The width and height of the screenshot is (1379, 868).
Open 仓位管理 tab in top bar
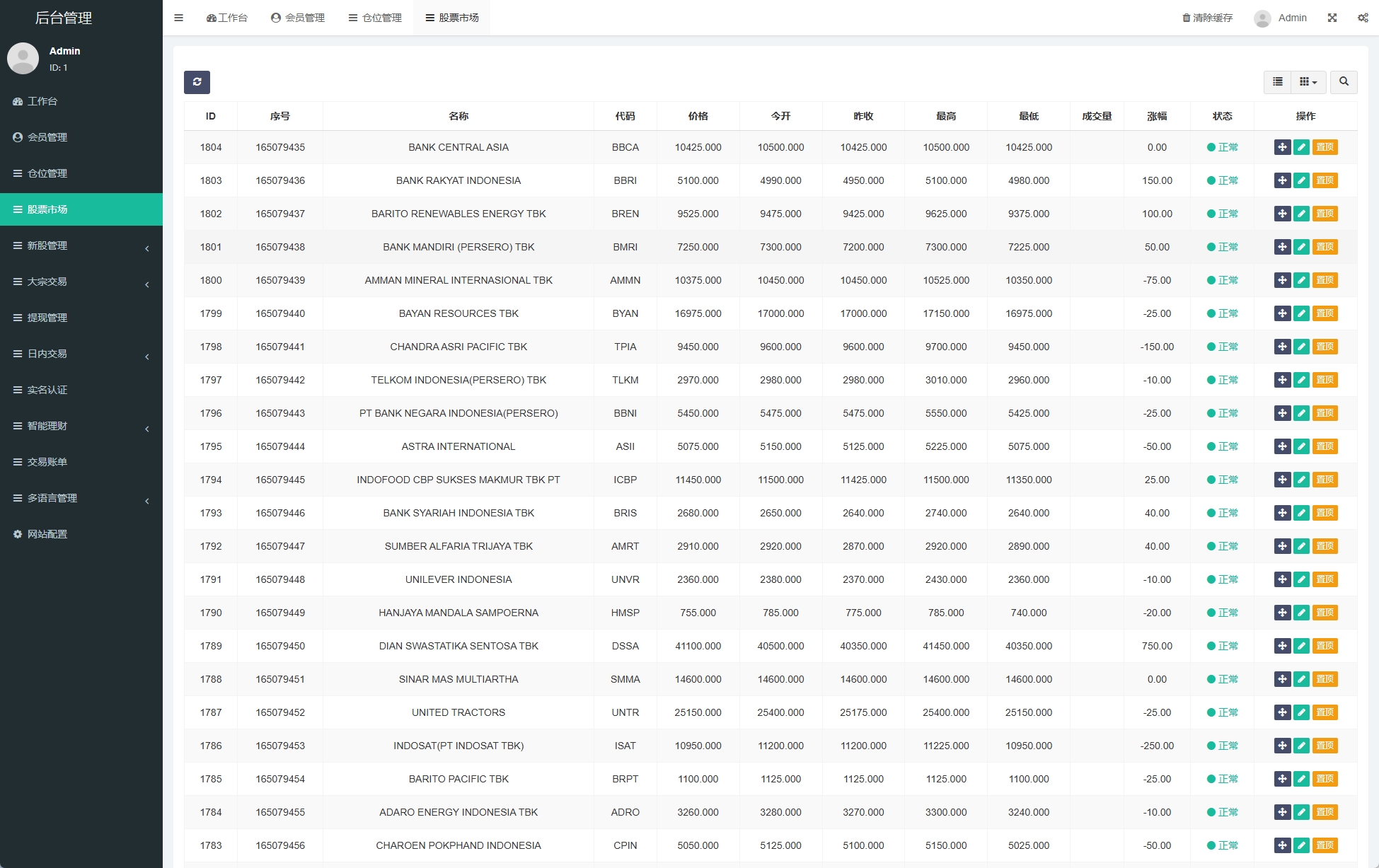pos(375,18)
